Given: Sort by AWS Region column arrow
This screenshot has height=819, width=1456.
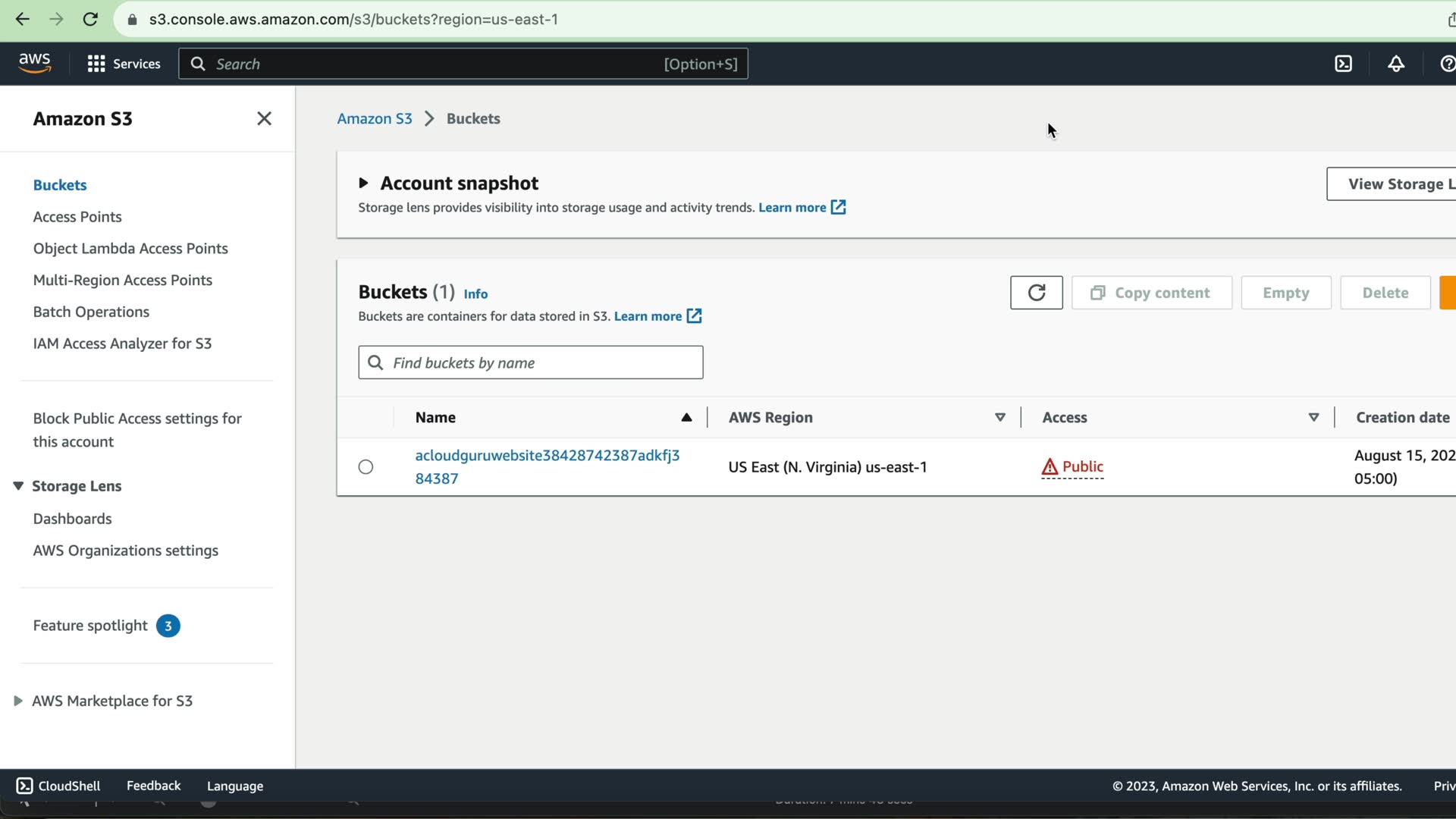Looking at the screenshot, I should tap(999, 418).
